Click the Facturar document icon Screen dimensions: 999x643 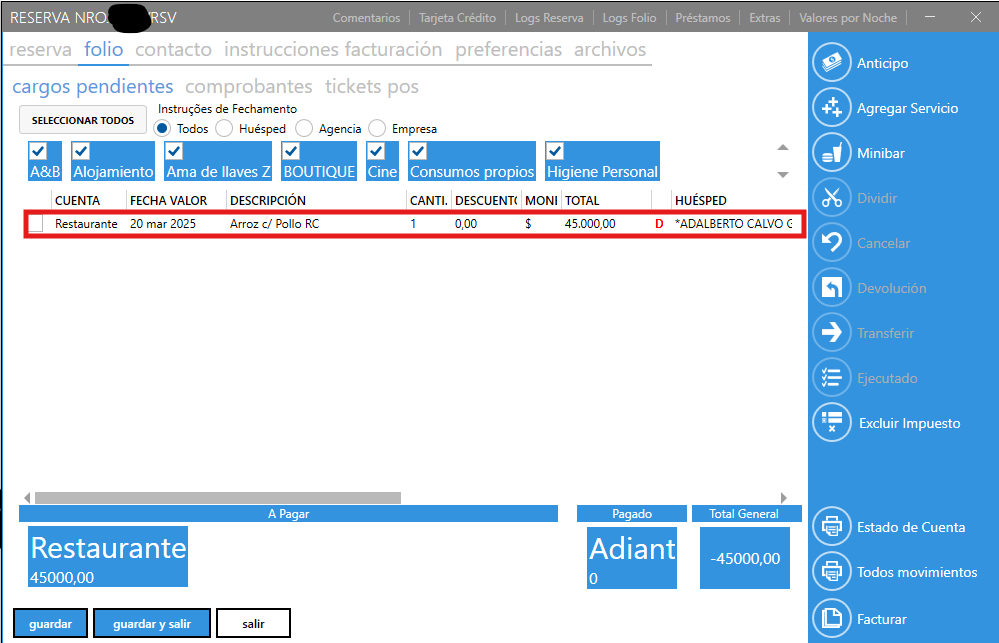[x=831, y=619]
